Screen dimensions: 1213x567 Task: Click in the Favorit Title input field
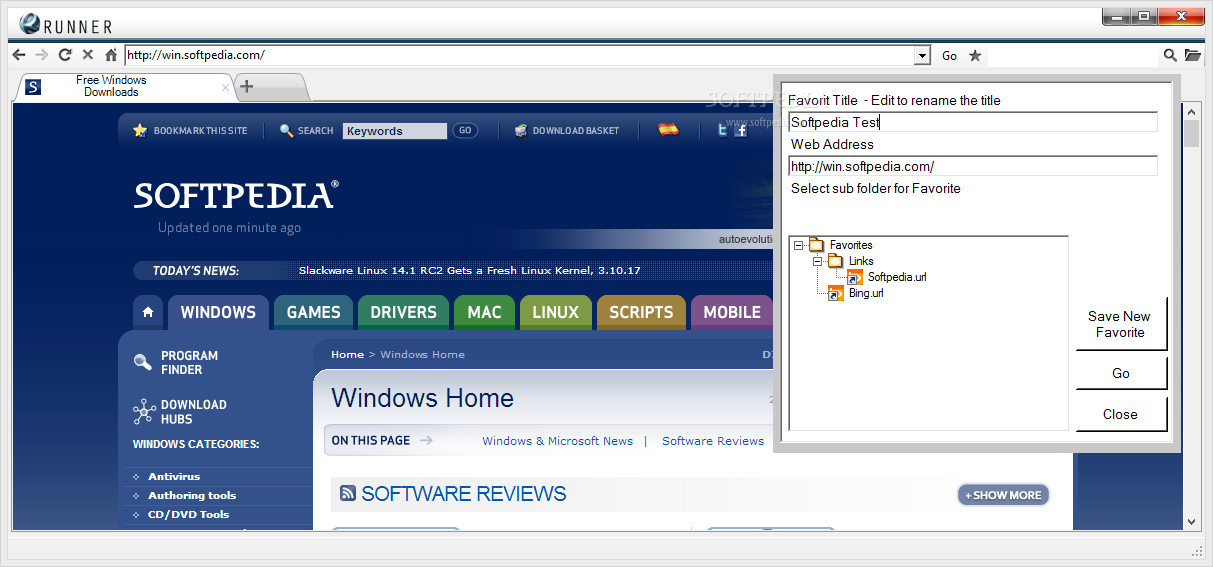pyautogui.click(x=973, y=122)
